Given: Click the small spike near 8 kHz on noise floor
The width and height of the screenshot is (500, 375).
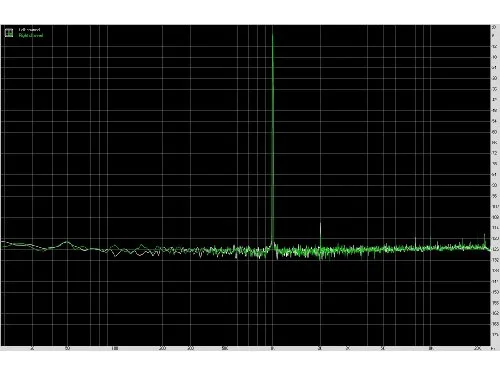Looking at the screenshot, I should (x=416, y=241).
